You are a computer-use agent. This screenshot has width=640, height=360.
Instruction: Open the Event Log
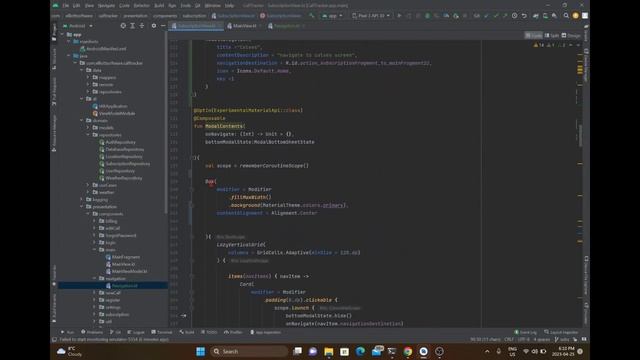(525, 332)
